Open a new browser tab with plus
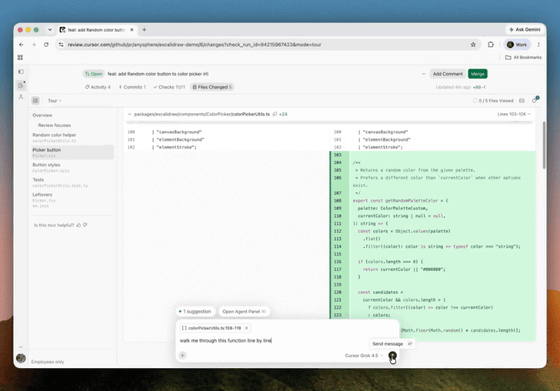 144,30
